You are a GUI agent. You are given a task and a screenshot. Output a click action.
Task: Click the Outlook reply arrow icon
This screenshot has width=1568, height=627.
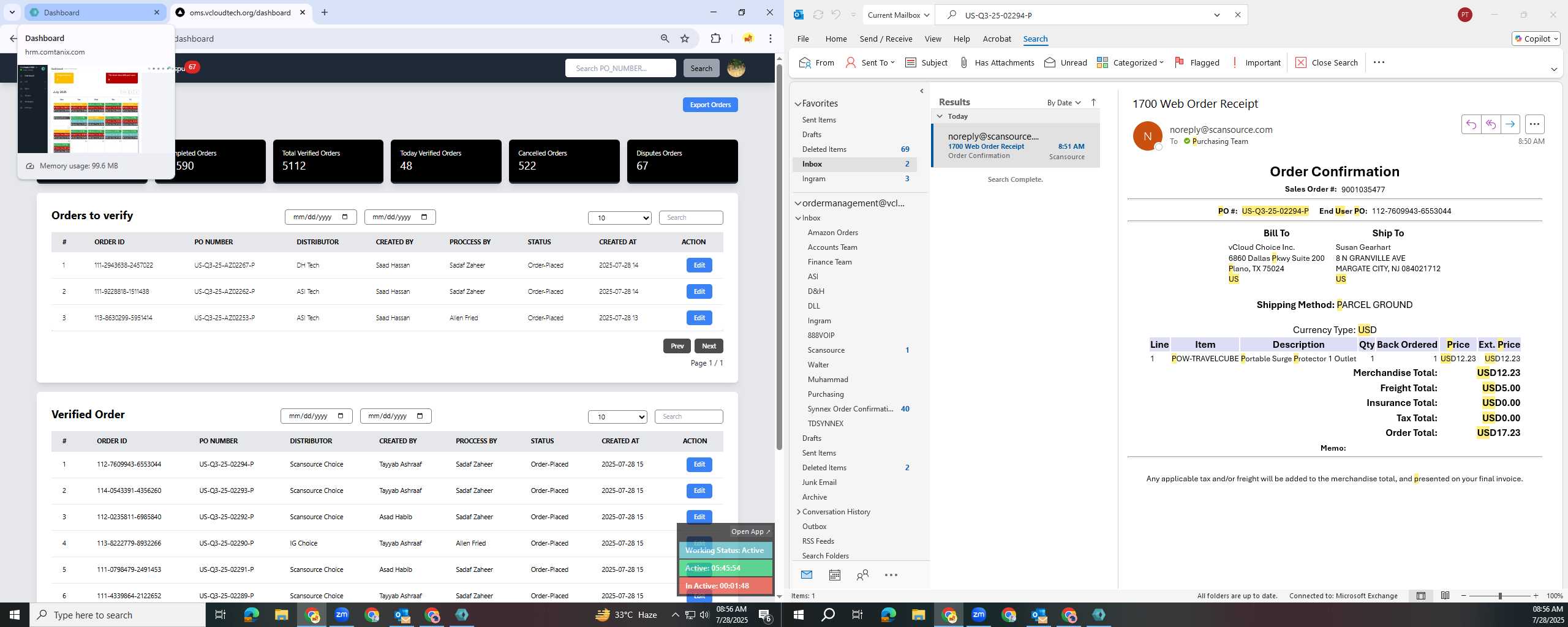click(1471, 124)
